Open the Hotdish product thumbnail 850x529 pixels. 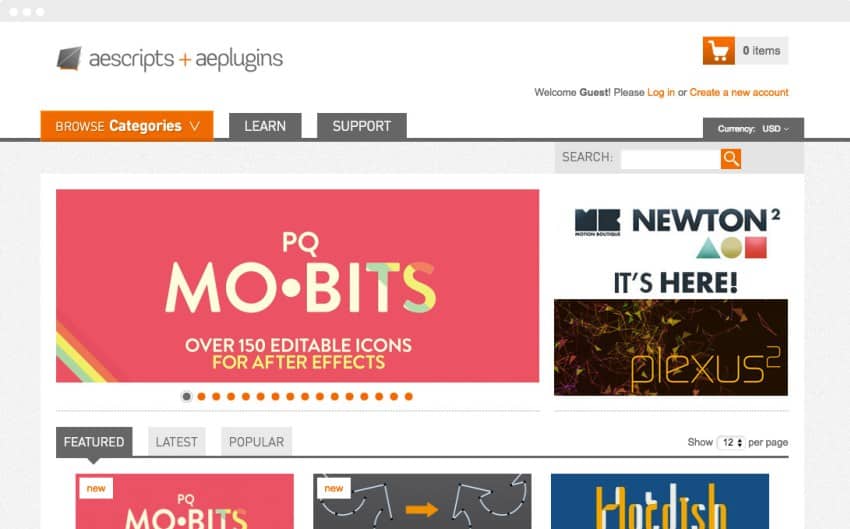(x=660, y=501)
